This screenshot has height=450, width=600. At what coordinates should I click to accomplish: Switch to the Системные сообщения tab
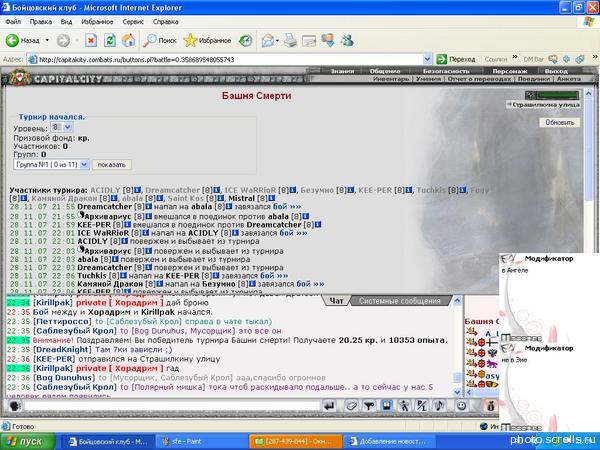(x=399, y=301)
